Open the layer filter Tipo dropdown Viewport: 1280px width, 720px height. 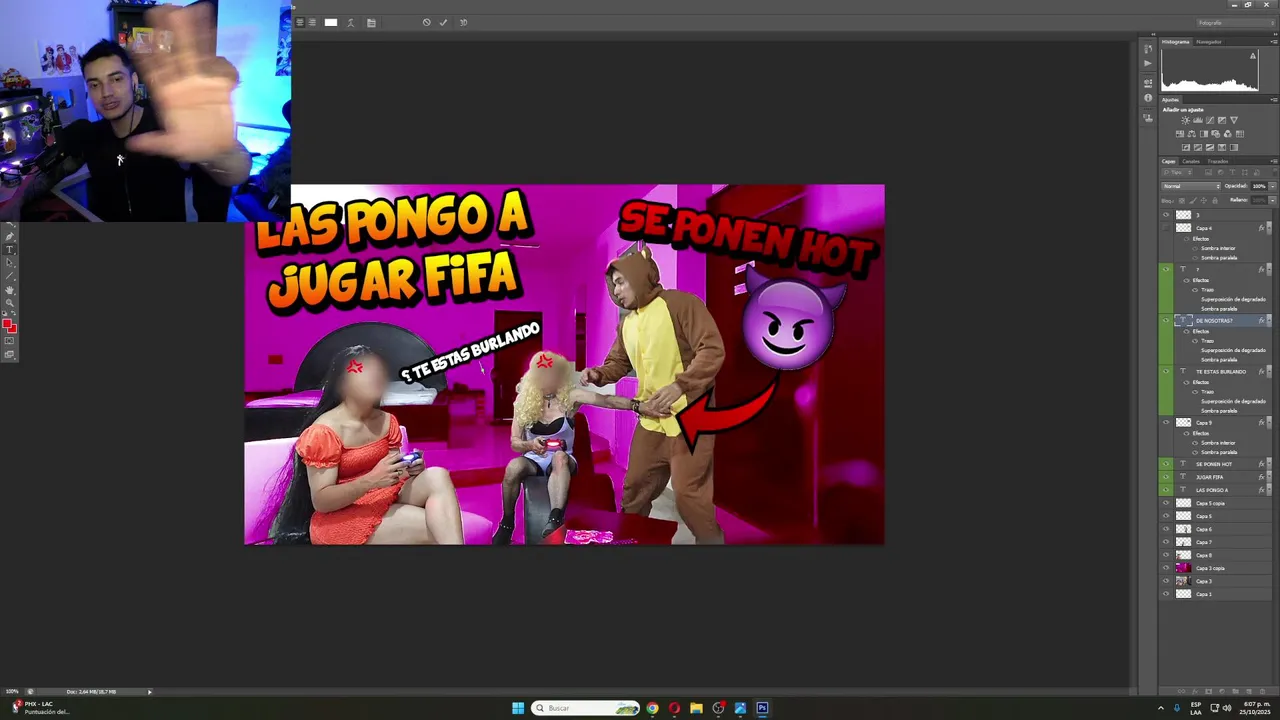point(1177,172)
